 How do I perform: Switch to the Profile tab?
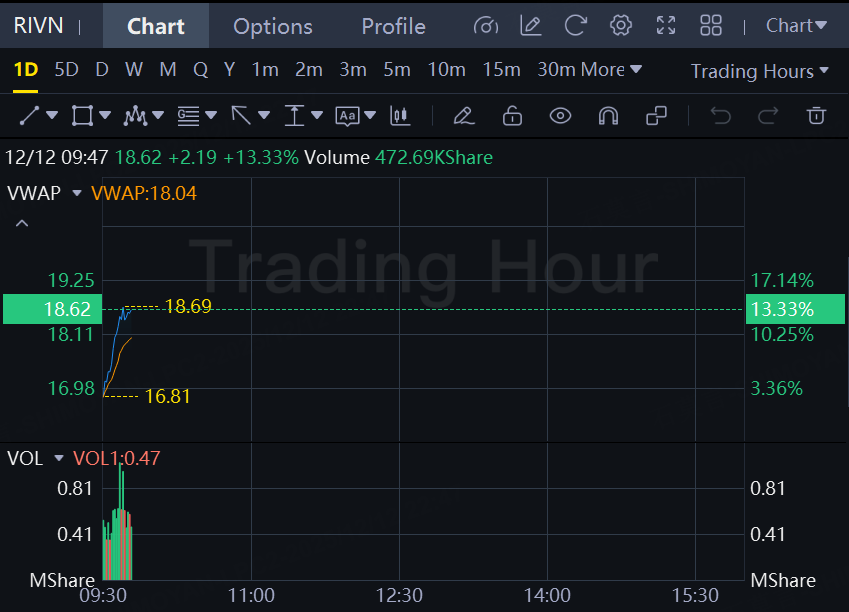pyautogui.click(x=393, y=26)
